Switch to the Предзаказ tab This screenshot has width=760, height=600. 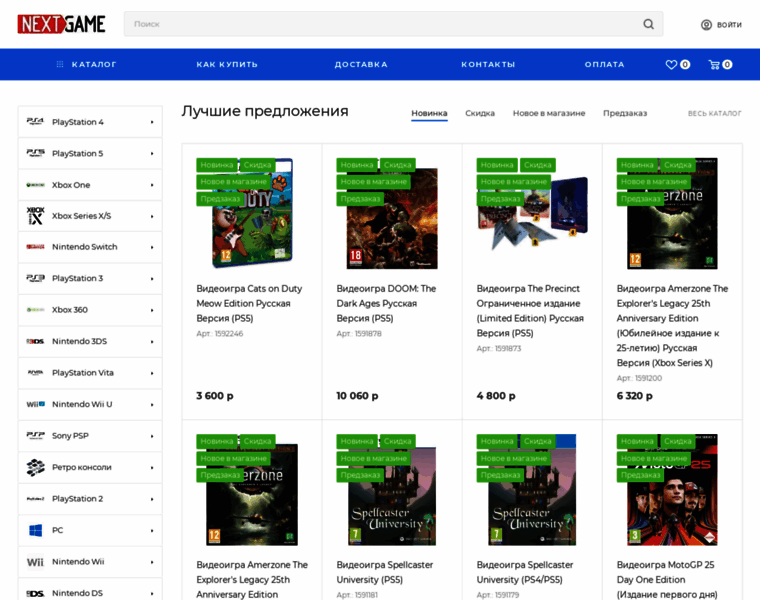[625, 113]
